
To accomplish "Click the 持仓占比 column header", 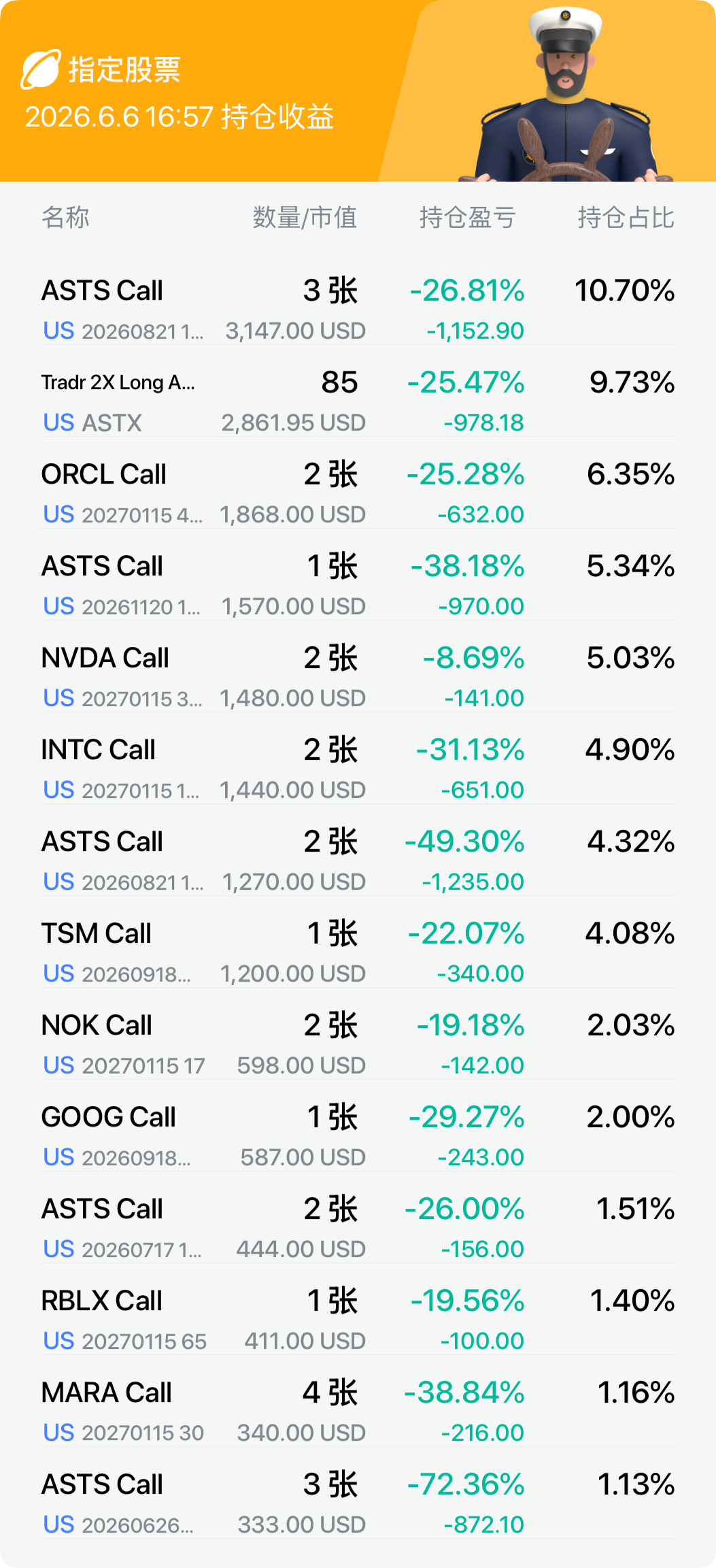I will (x=626, y=218).
